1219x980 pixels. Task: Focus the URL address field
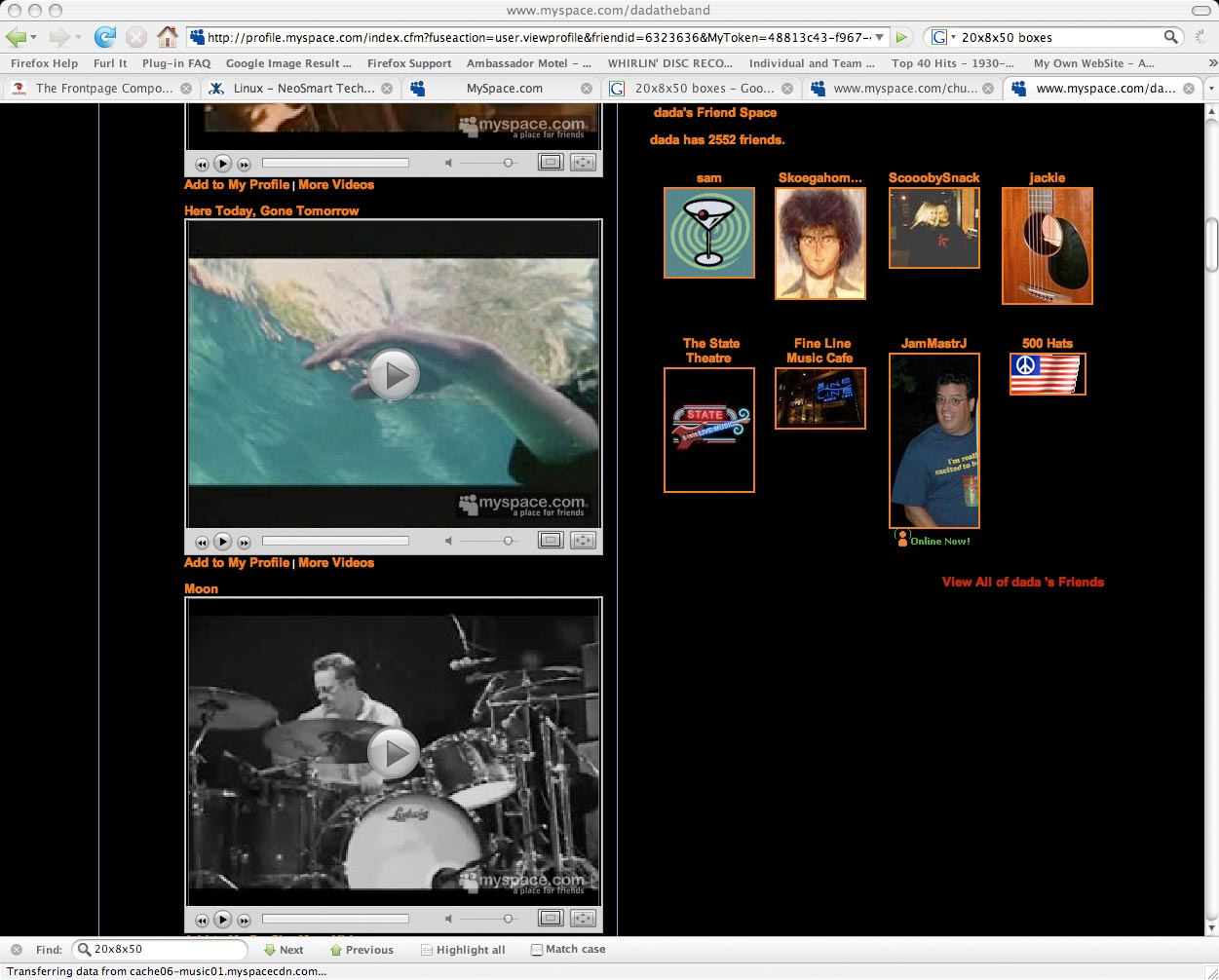[x=539, y=37]
